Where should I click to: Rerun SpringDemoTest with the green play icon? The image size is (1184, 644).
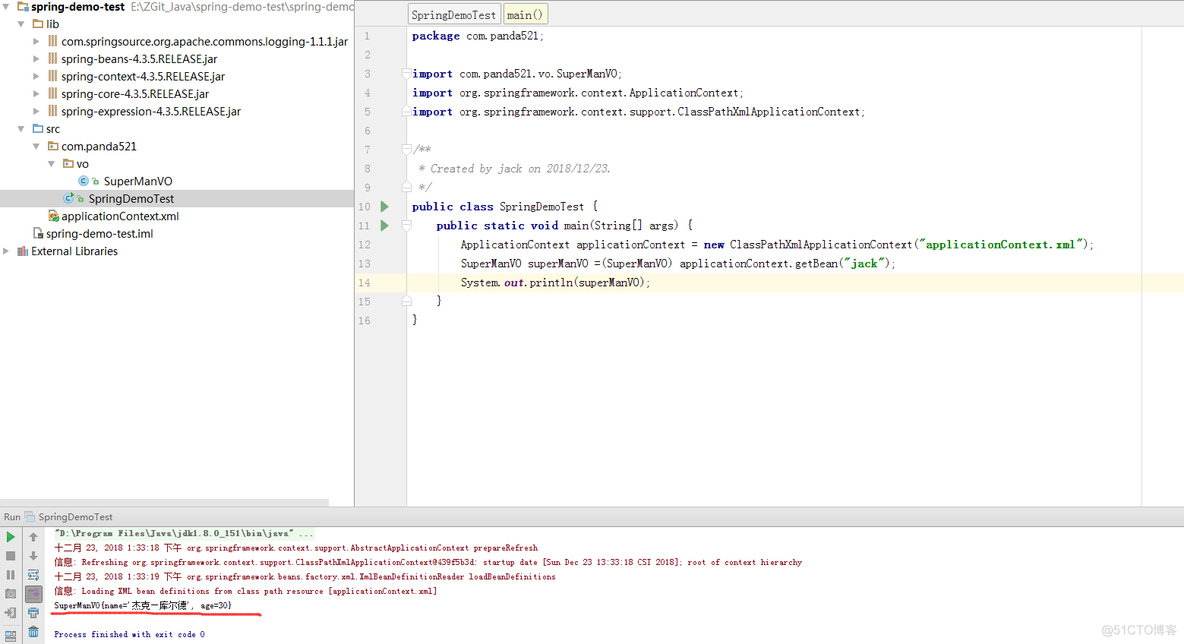click(11, 537)
